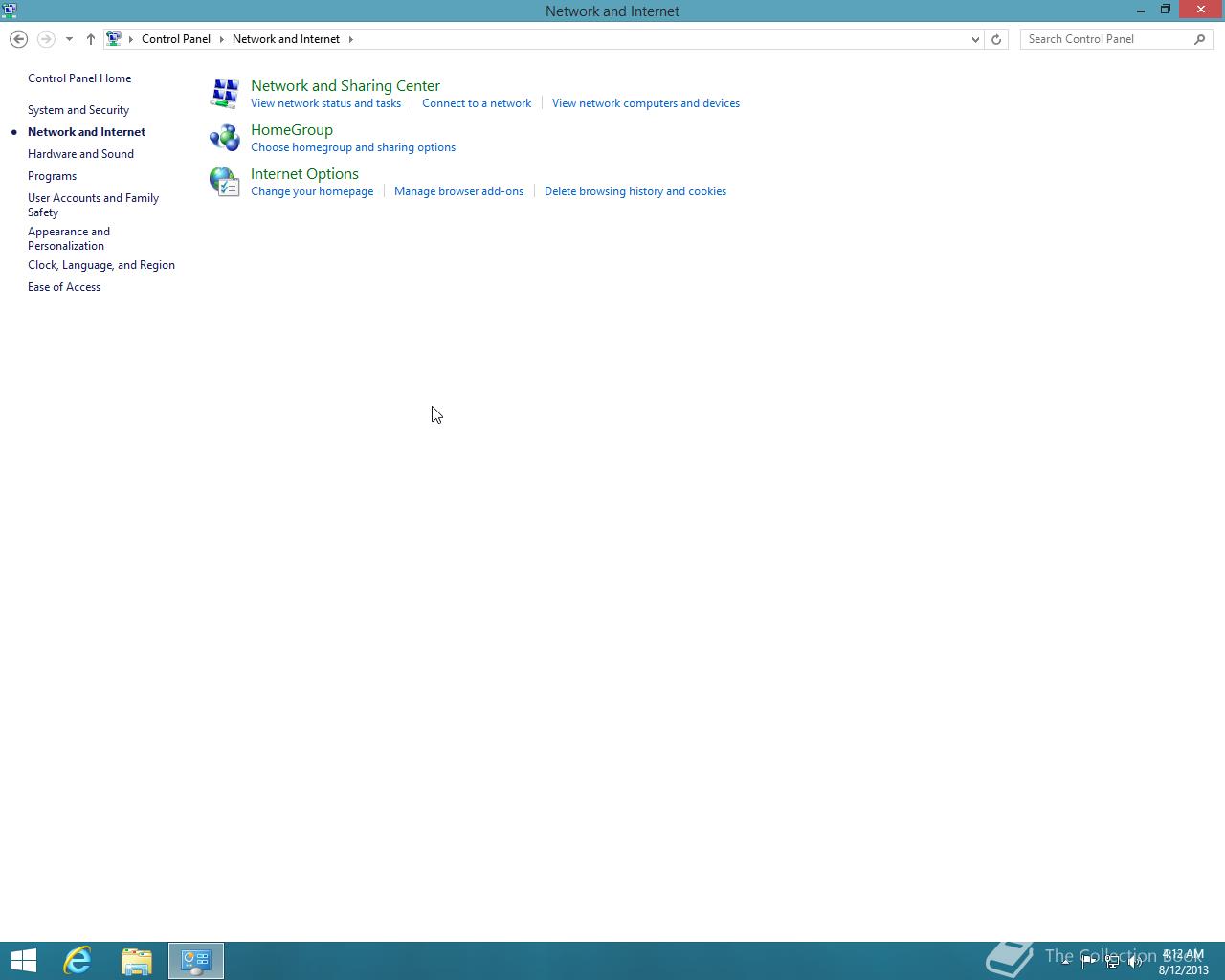Click the search magnifier icon
Screen dimensions: 1225x980
(1200, 39)
